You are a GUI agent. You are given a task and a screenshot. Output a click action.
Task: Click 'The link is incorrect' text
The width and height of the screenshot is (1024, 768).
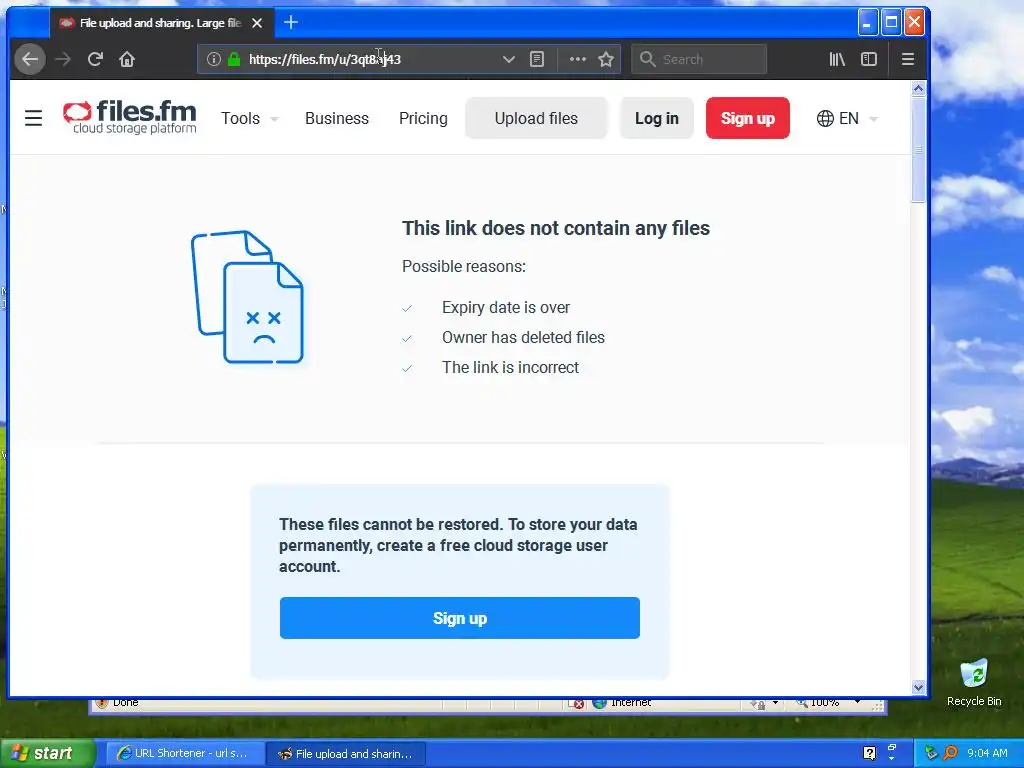(510, 368)
